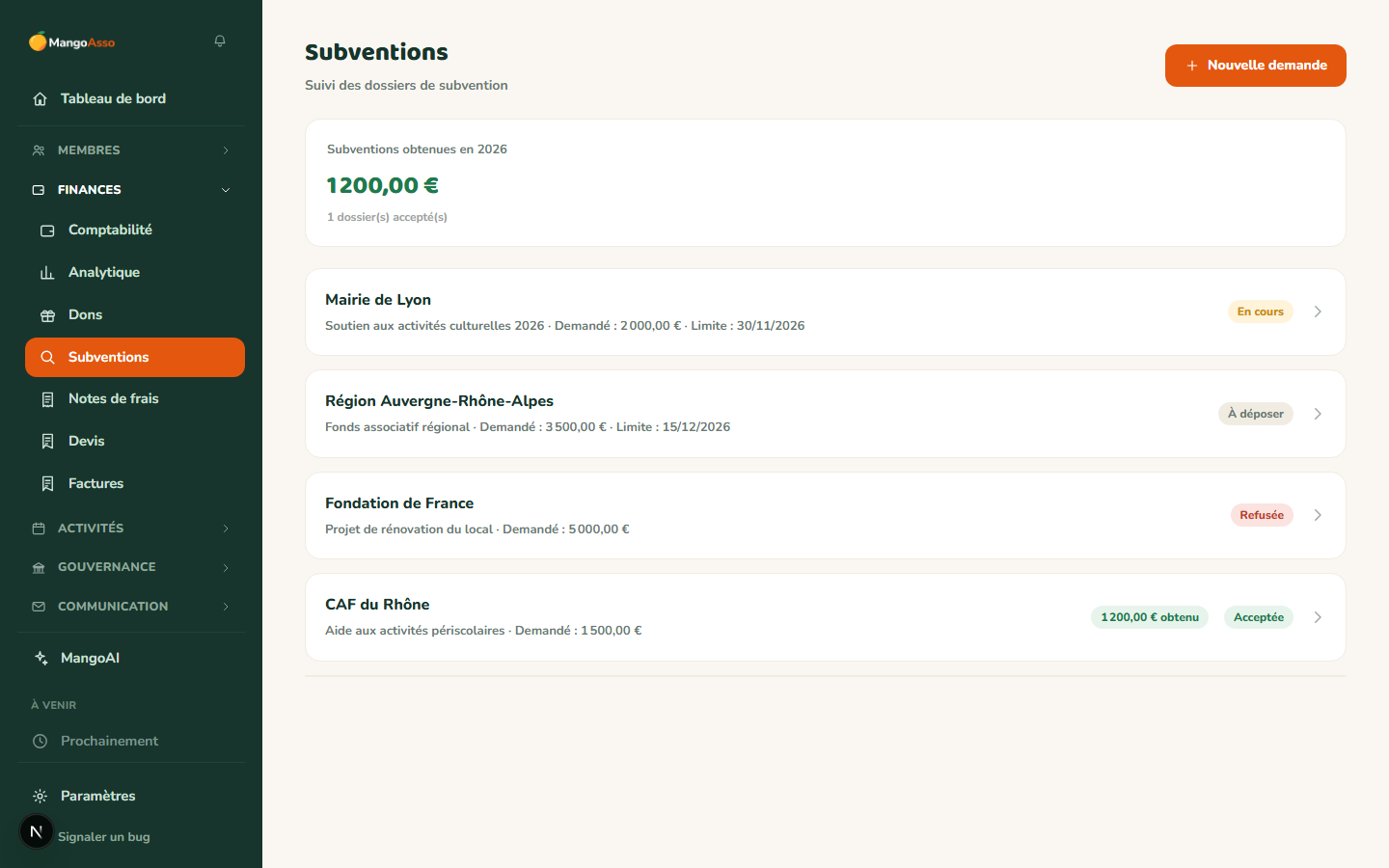The height and width of the screenshot is (868, 1389).
Task: Click the Signaler un bug link
Action: (x=104, y=837)
